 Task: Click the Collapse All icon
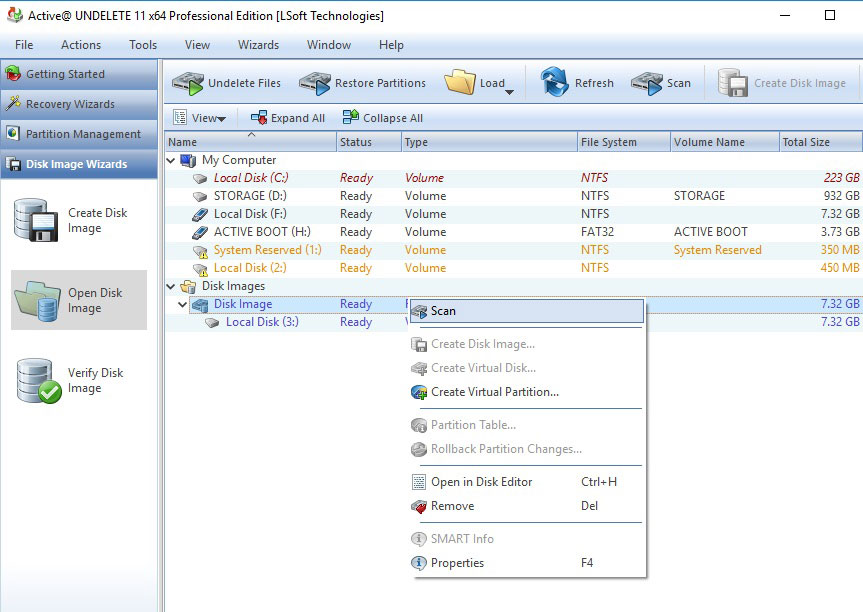(351, 118)
